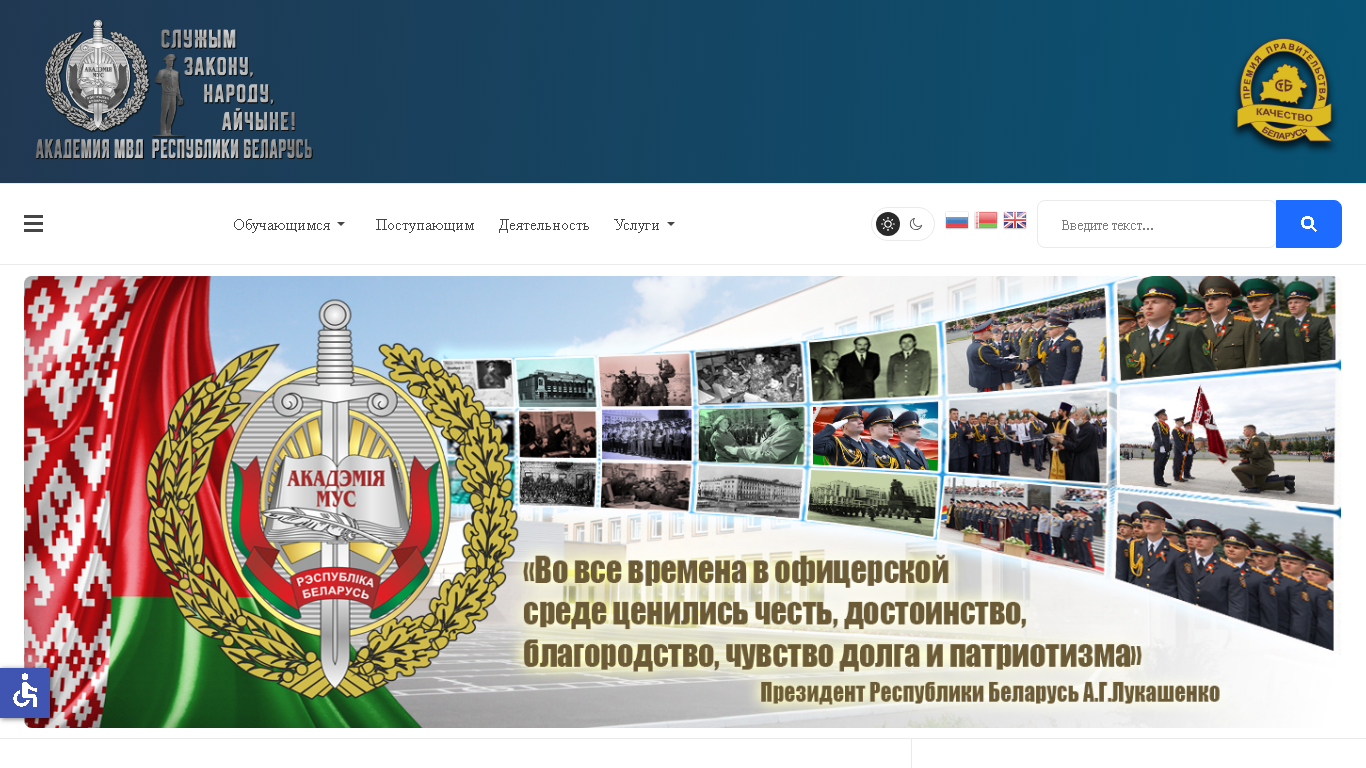
Task: Focus the Введите текст search field
Action: point(1157,224)
